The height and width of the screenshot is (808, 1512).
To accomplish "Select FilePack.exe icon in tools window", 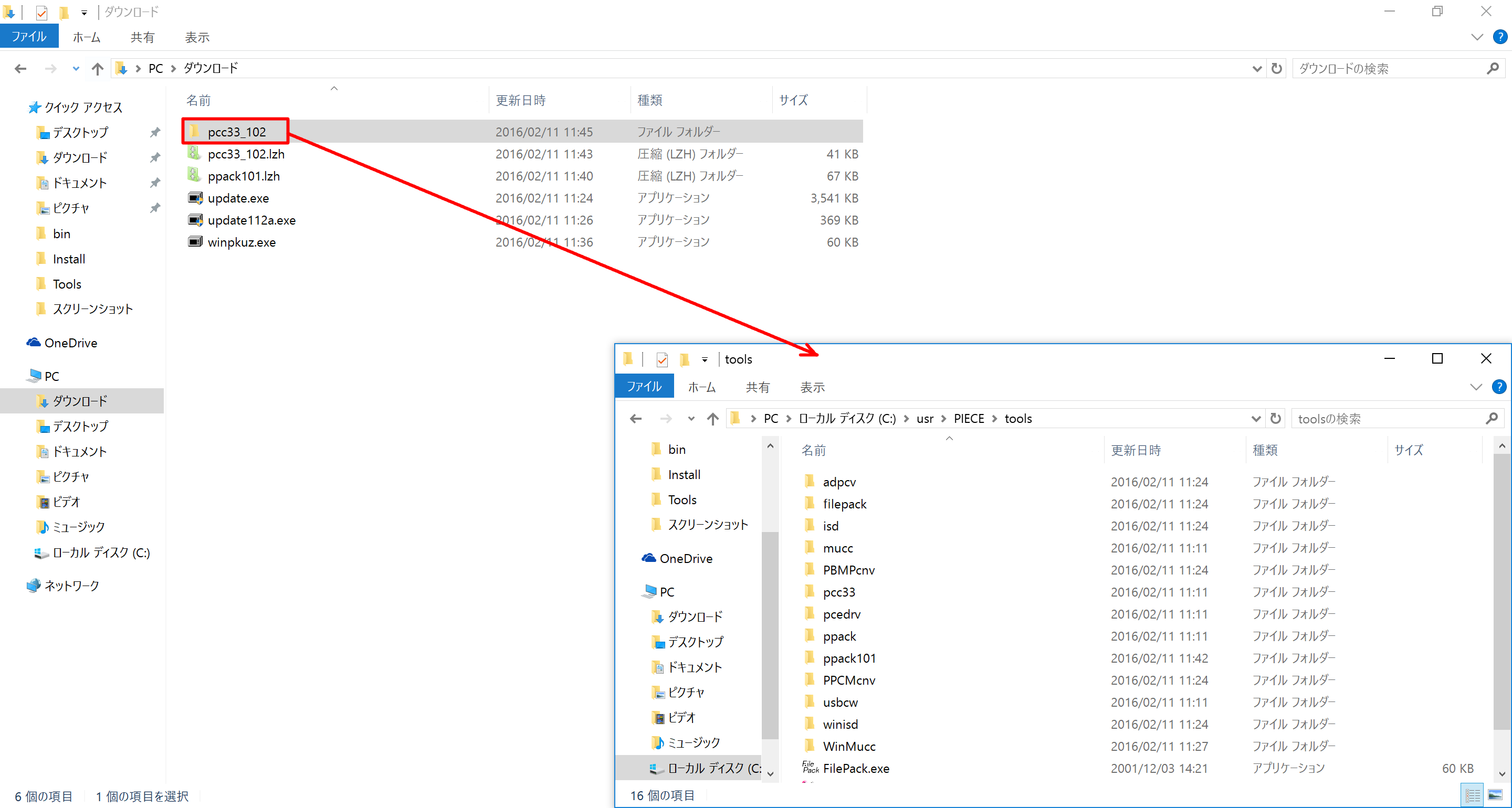I will 810,768.
